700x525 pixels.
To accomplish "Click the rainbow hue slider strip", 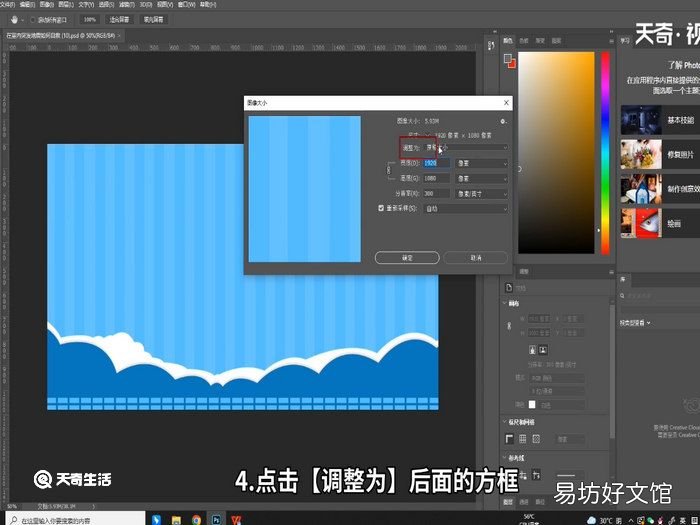I will pos(605,153).
